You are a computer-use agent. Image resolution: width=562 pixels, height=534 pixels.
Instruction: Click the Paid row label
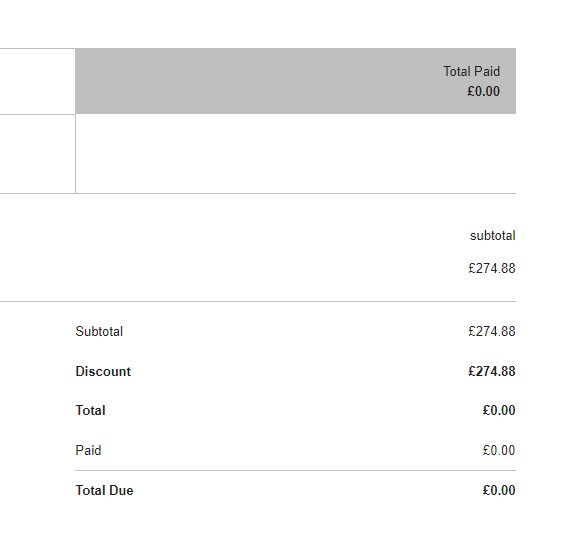(x=88, y=450)
